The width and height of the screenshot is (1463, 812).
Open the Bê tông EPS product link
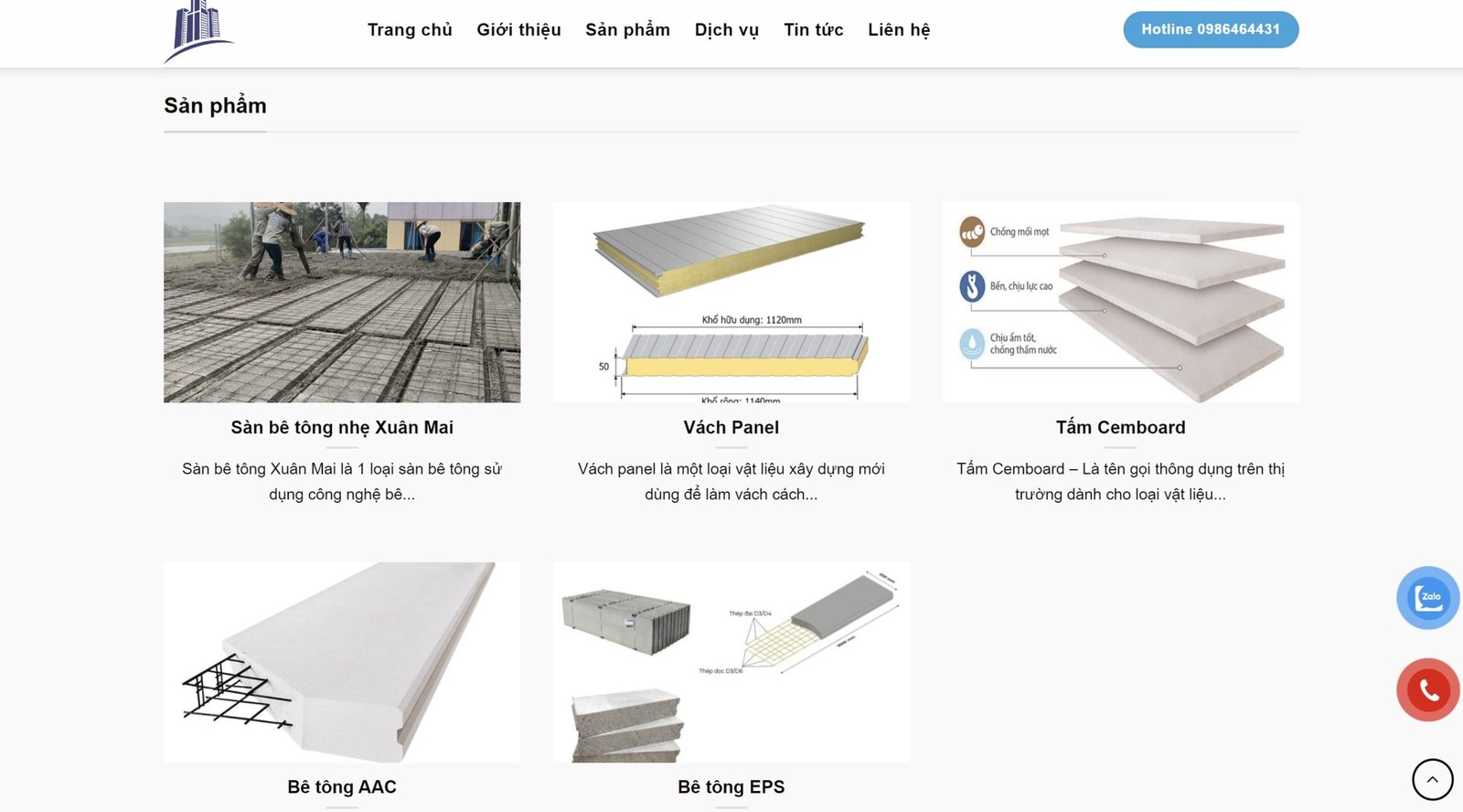(x=731, y=786)
